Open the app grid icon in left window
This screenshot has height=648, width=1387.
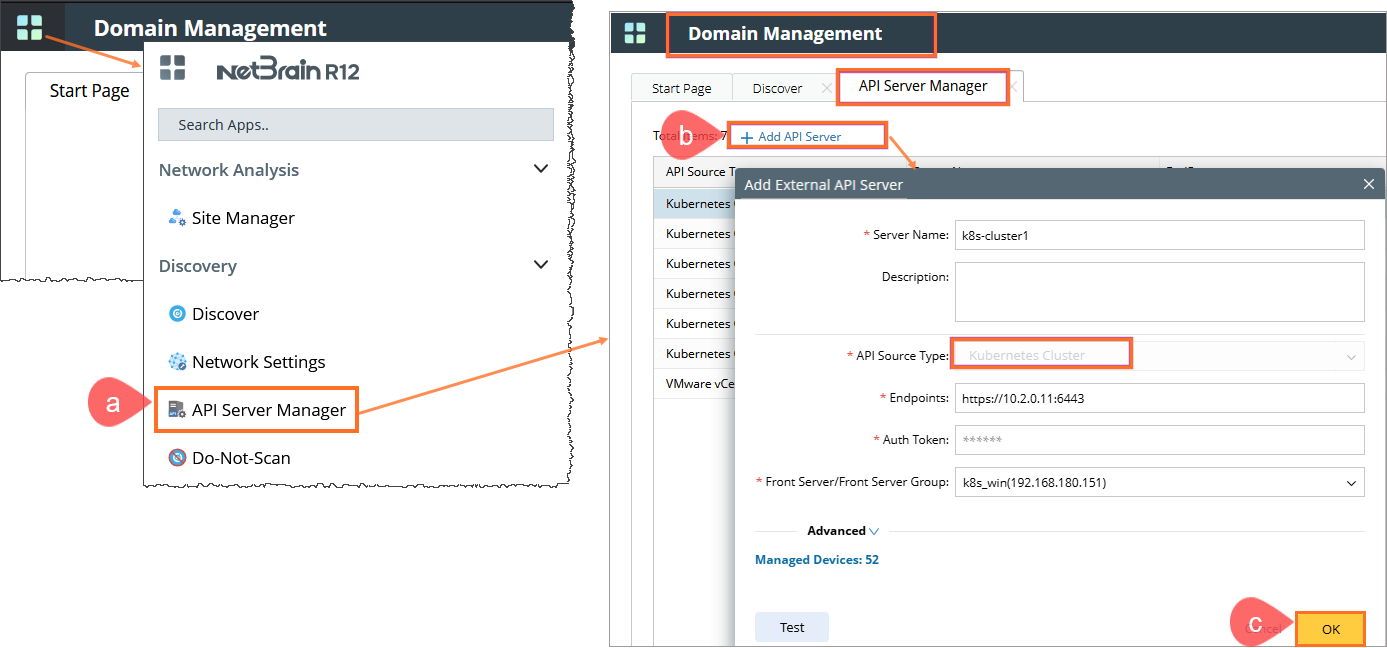click(x=30, y=27)
